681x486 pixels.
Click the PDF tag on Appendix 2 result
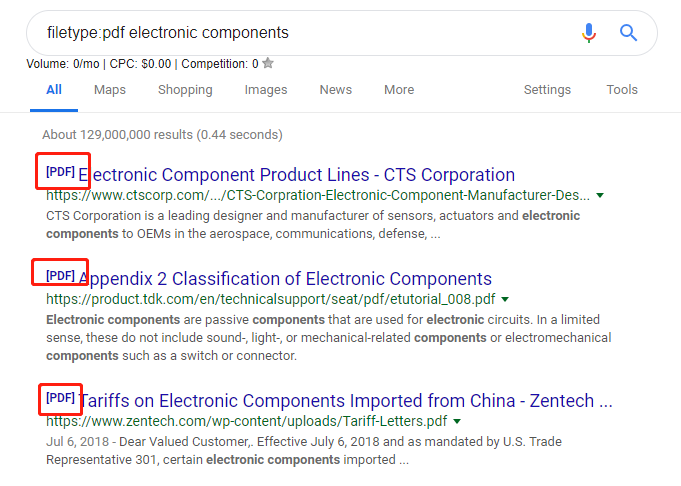point(60,275)
